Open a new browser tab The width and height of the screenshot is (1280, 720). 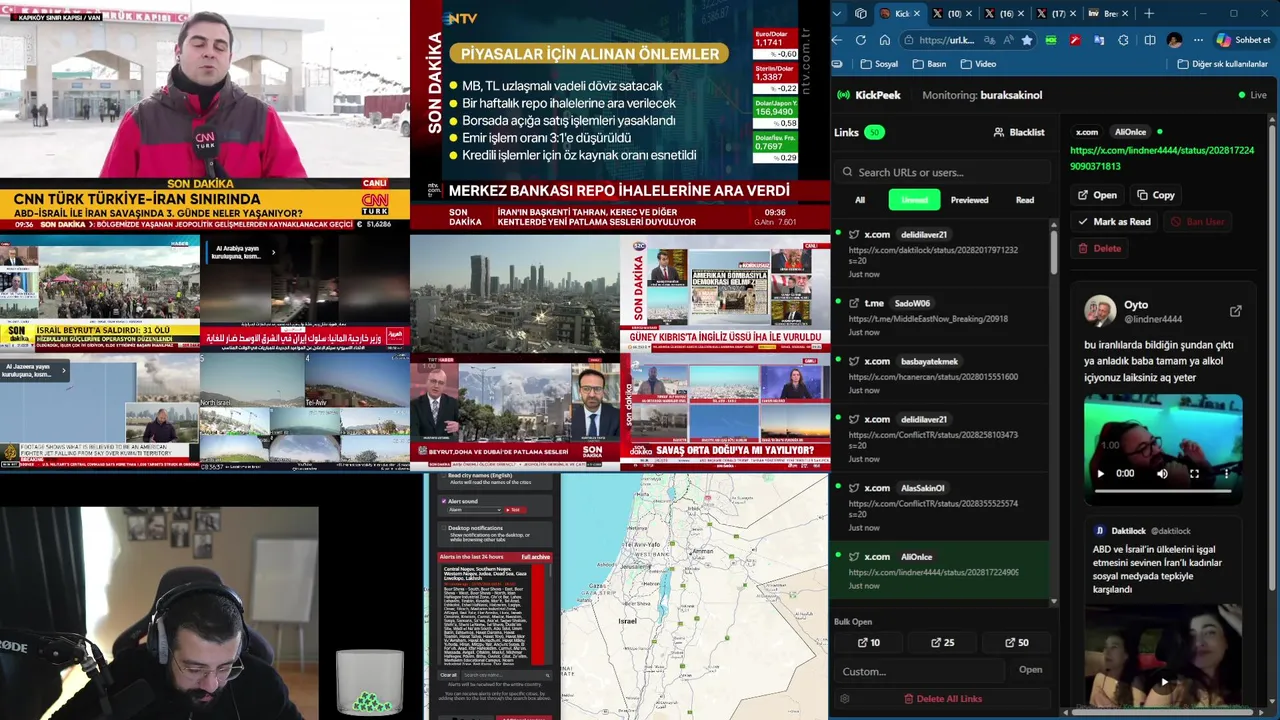click(1149, 13)
